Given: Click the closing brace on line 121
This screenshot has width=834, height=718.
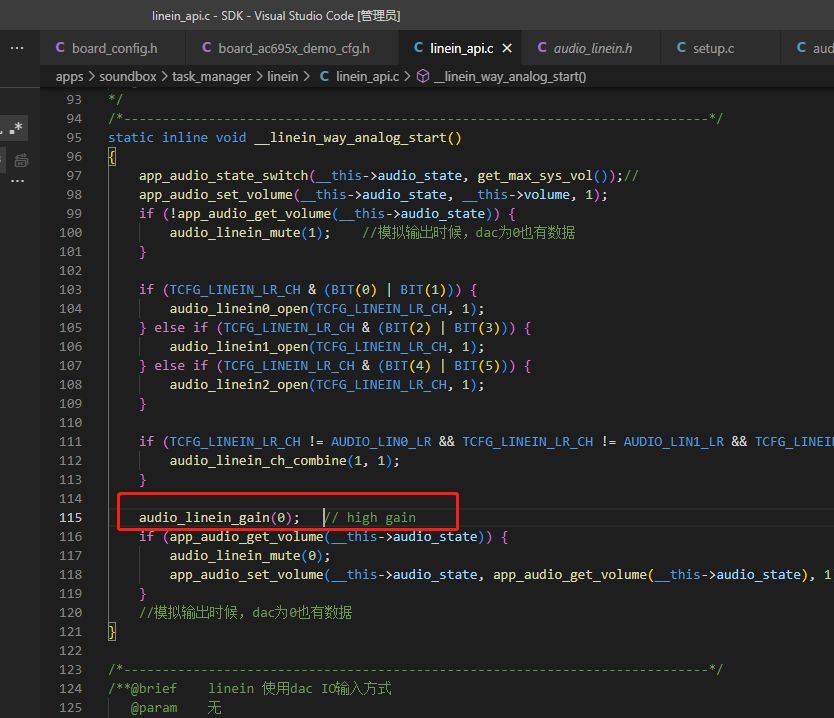Looking at the screenshot, I should click(x=112, y=632).
